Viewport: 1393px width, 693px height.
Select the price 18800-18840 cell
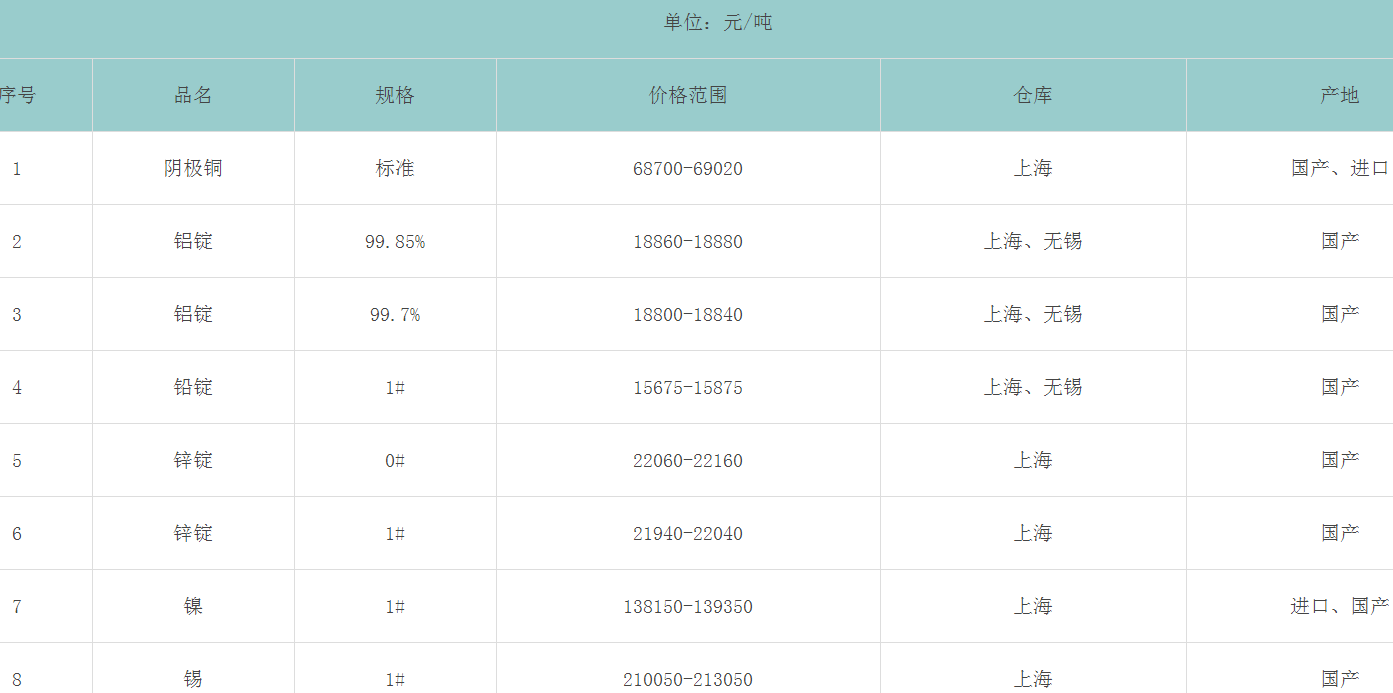pyautogui.click(x=688, y=315)
